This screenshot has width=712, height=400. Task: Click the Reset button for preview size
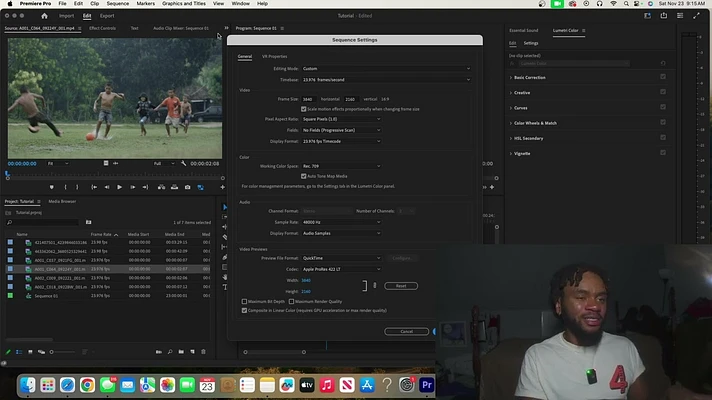pos(401,286)
